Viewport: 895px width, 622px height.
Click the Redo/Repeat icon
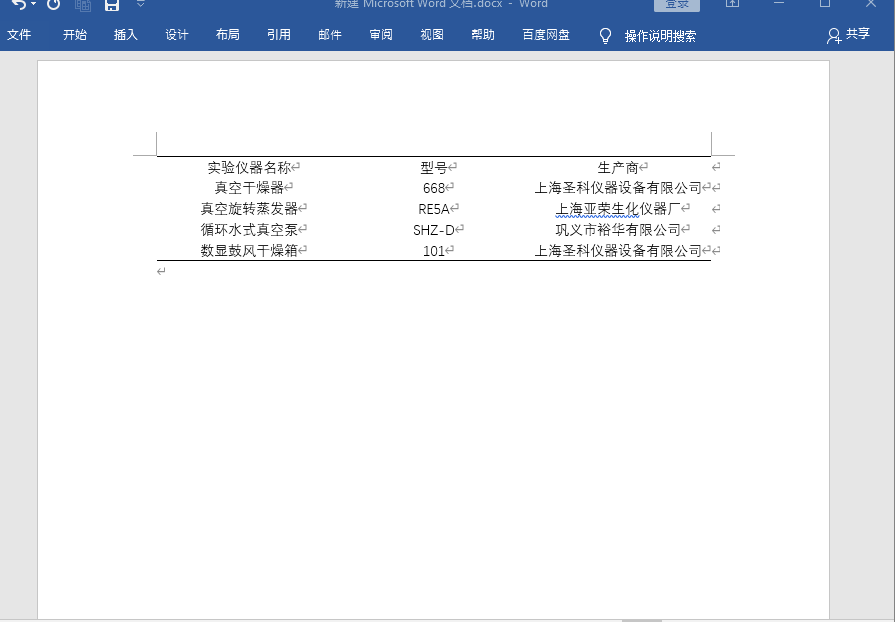(x=54, y=5)
